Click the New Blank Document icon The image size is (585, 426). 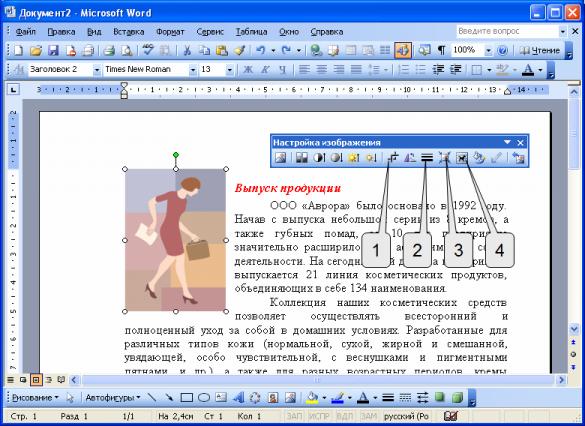[18, 50]
